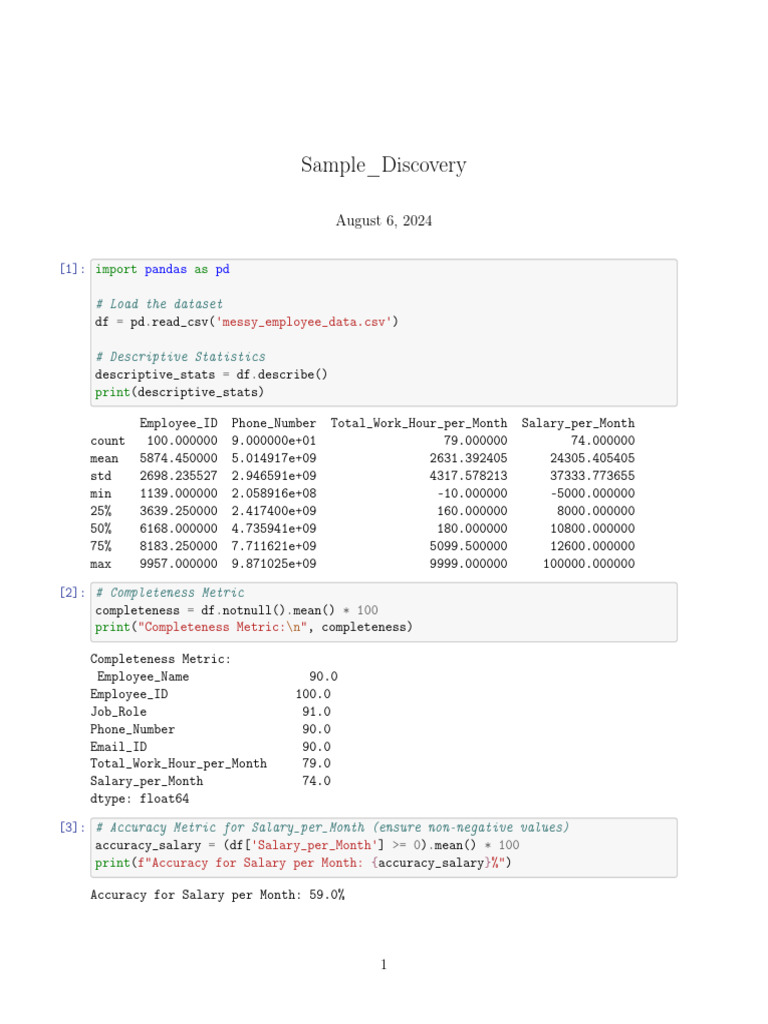Select the cell [1] prompt label
The height and width of the screenshot is (1024, 768).
point(72,268)
